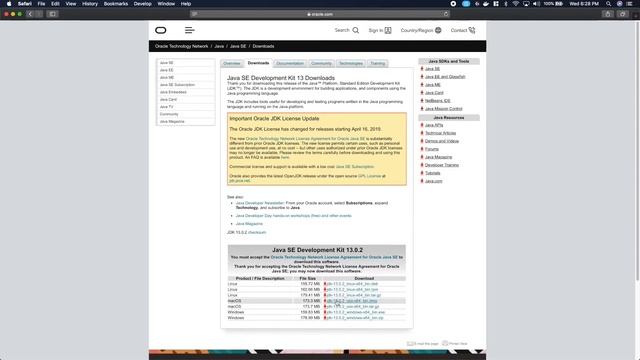Screen dimensions: 640x360
Task: Open Java SE Subscription link in yellow notice
Action: (x=354, y=167)
